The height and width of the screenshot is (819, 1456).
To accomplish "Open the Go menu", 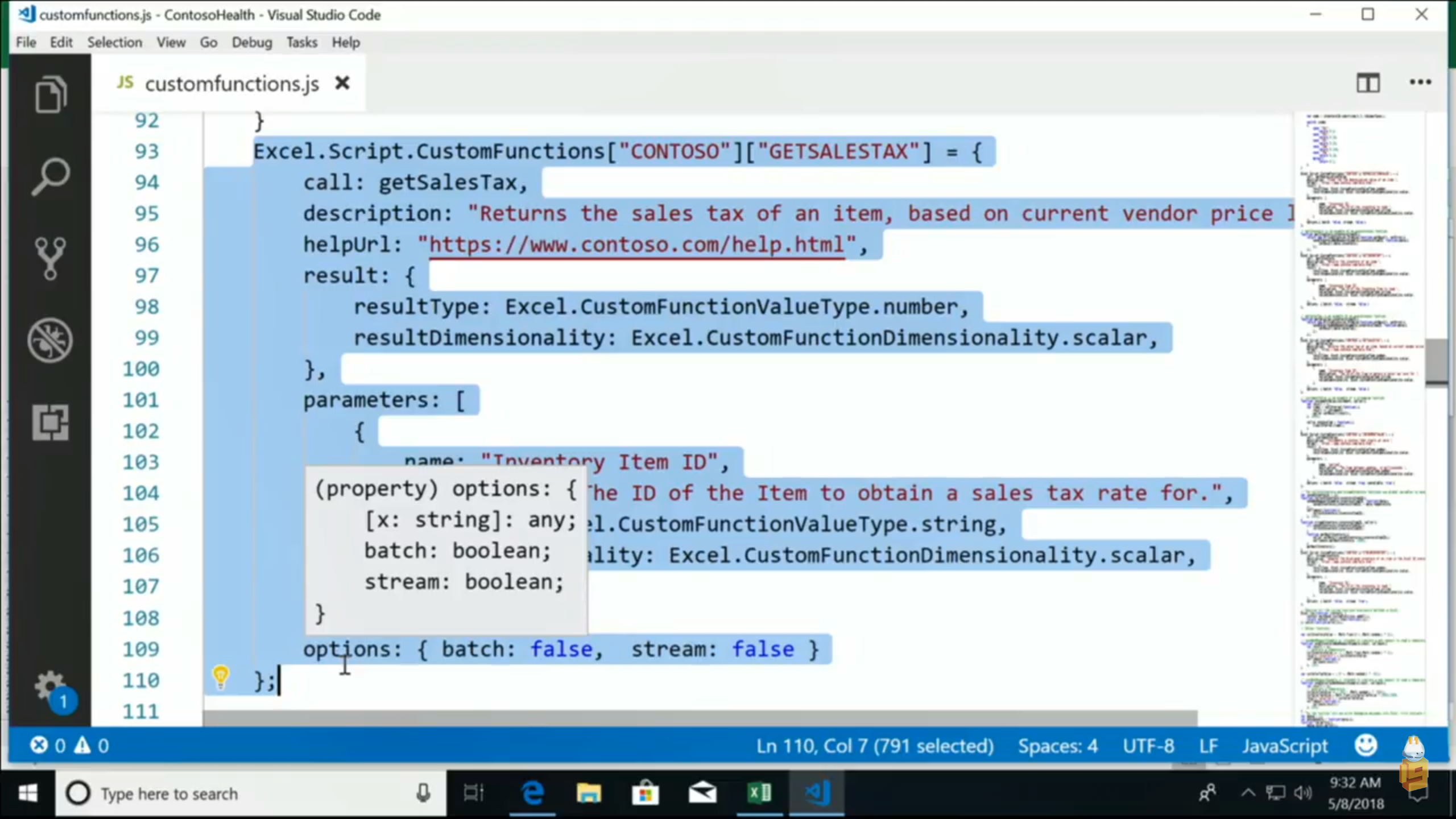I will (208, 43).
